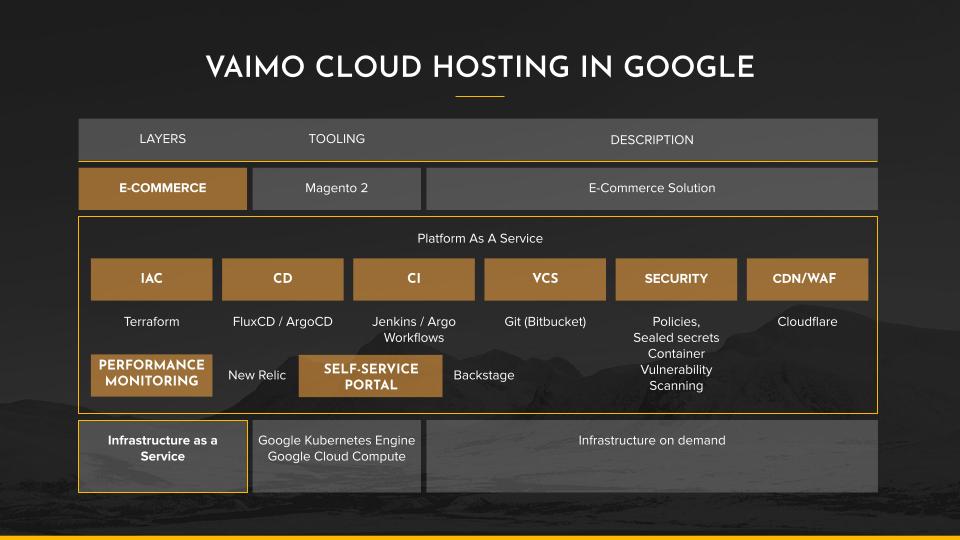Click the Cloudflare label

pyautogui.click(x=808, y=321)
